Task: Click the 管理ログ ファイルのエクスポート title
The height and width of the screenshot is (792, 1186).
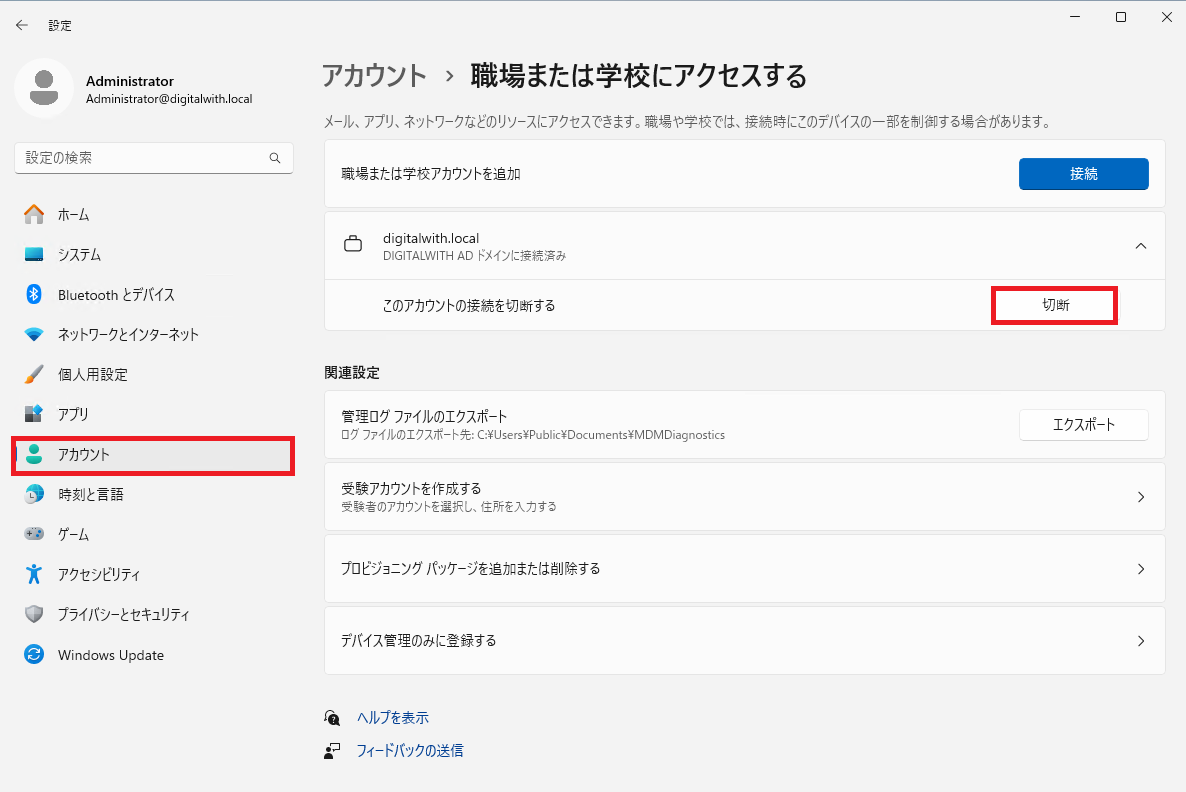Action: point(424,417)
